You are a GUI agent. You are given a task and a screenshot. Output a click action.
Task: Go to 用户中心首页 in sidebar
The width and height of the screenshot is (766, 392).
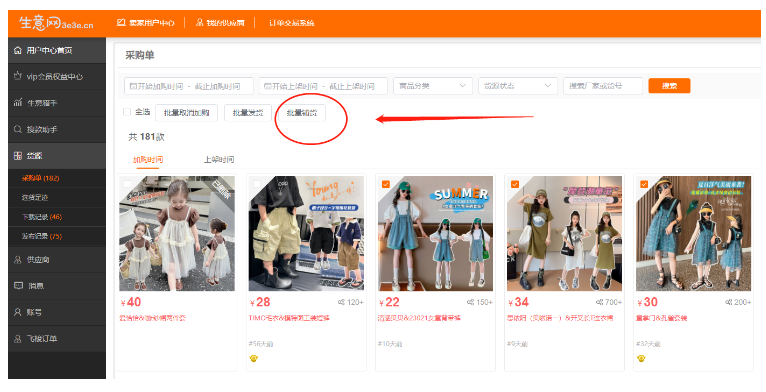coord(57,50)
